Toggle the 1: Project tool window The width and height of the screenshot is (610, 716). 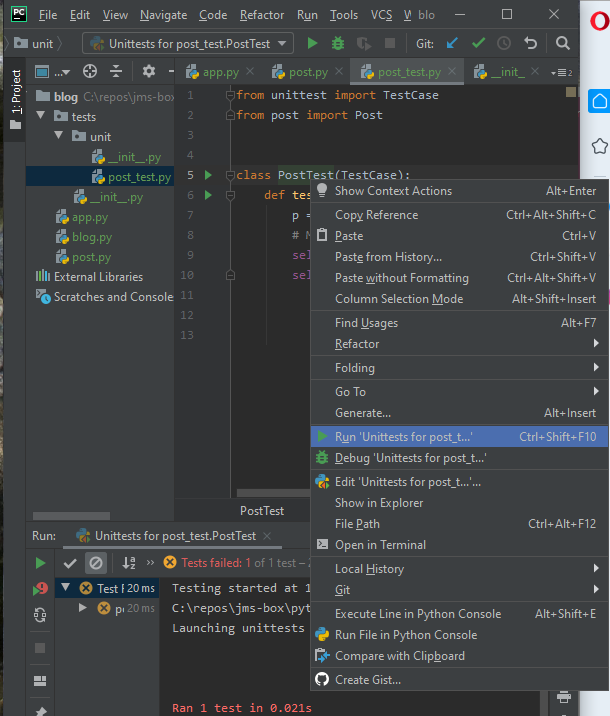(16, 99)
